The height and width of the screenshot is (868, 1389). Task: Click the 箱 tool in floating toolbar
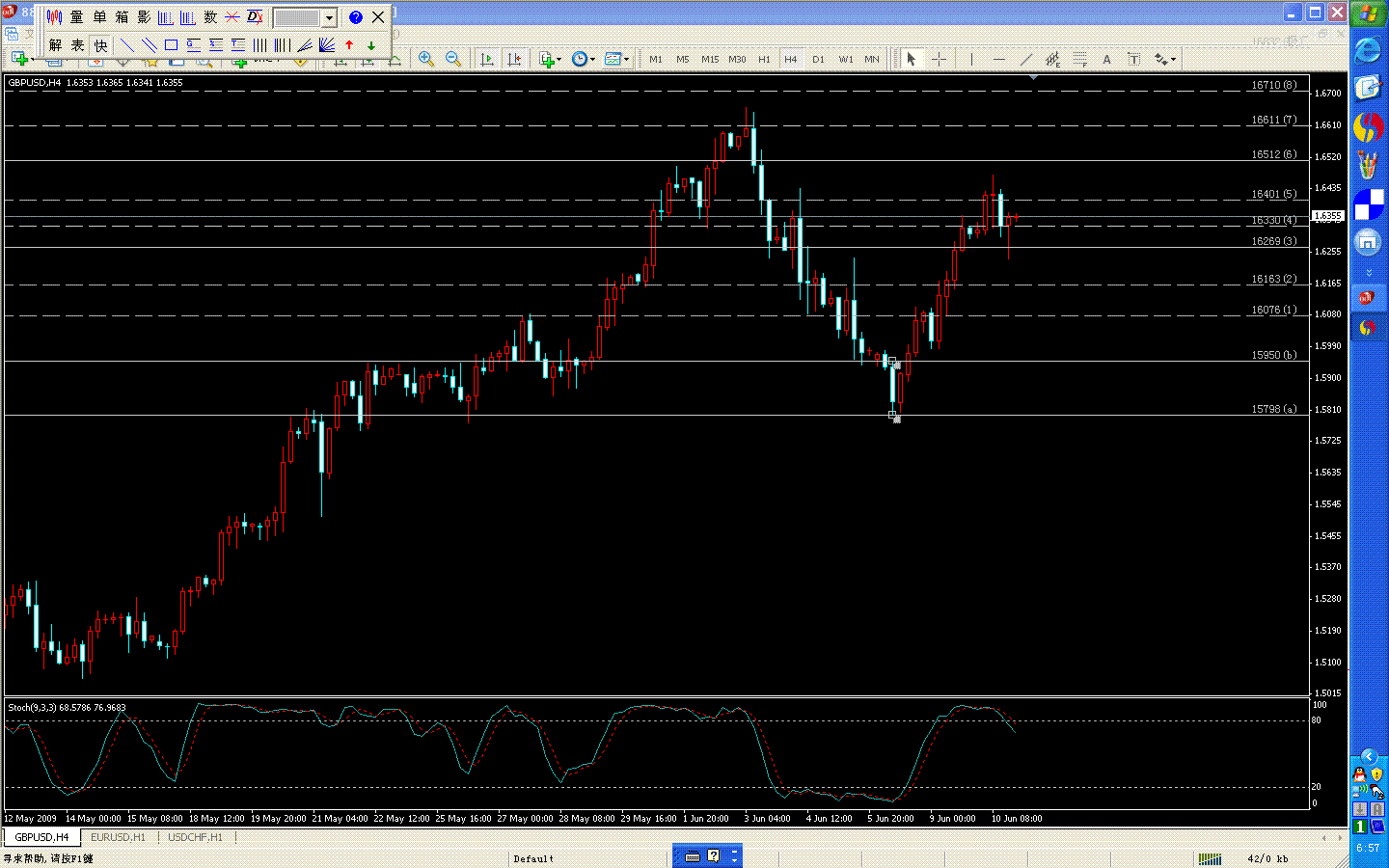[x=122, y=17]
